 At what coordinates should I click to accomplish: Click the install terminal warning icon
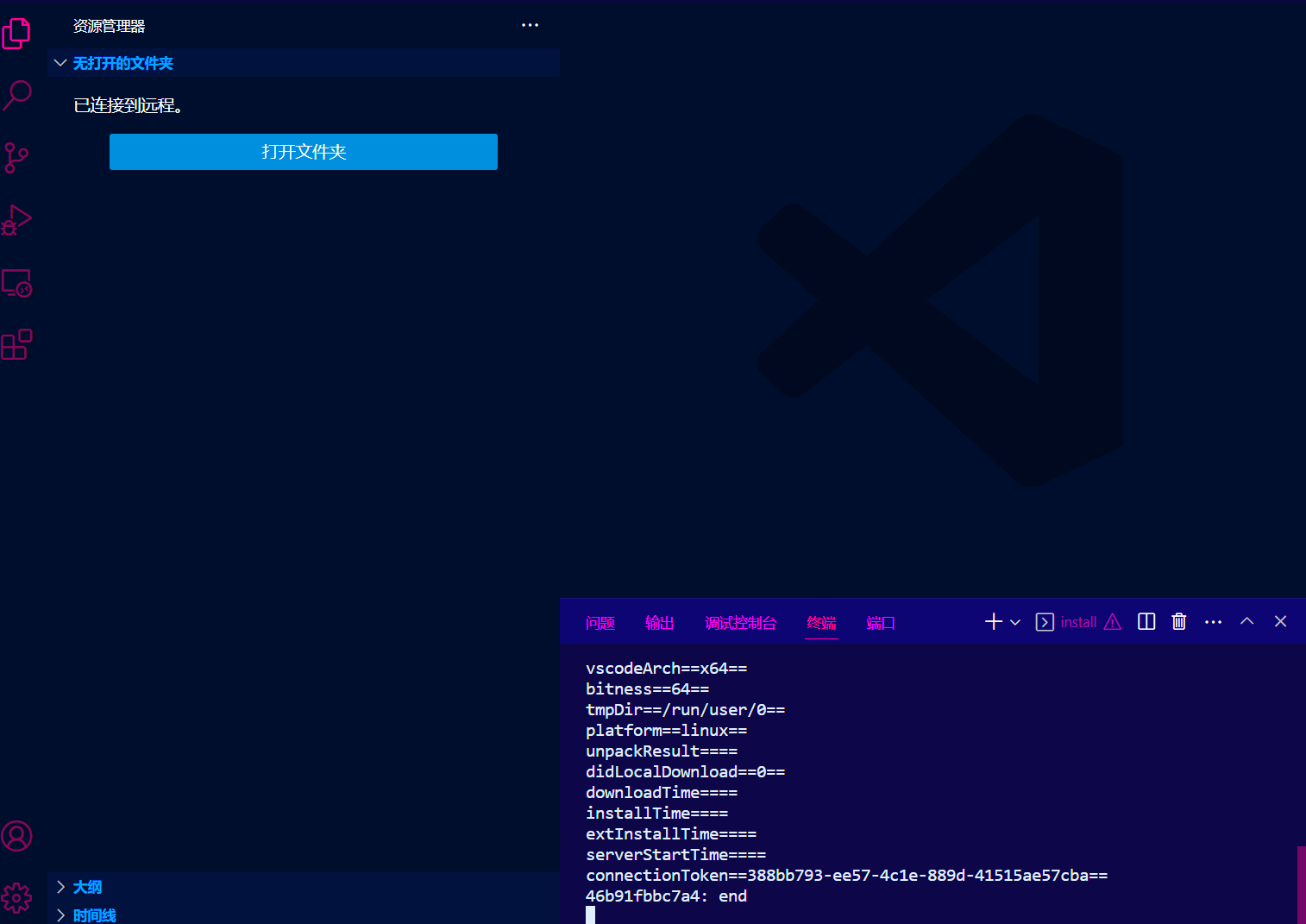click(1113, 622)
